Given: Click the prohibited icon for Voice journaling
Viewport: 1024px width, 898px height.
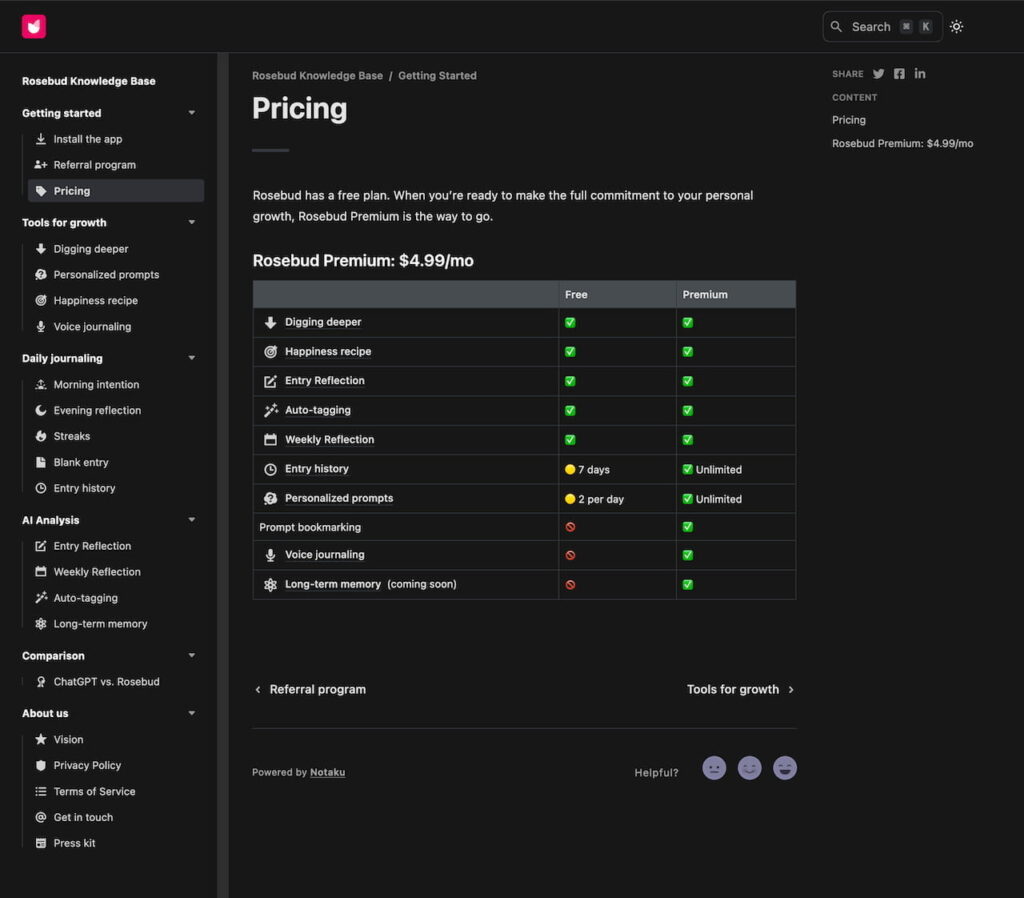Looking at the screenshot, I should [570, 555].
